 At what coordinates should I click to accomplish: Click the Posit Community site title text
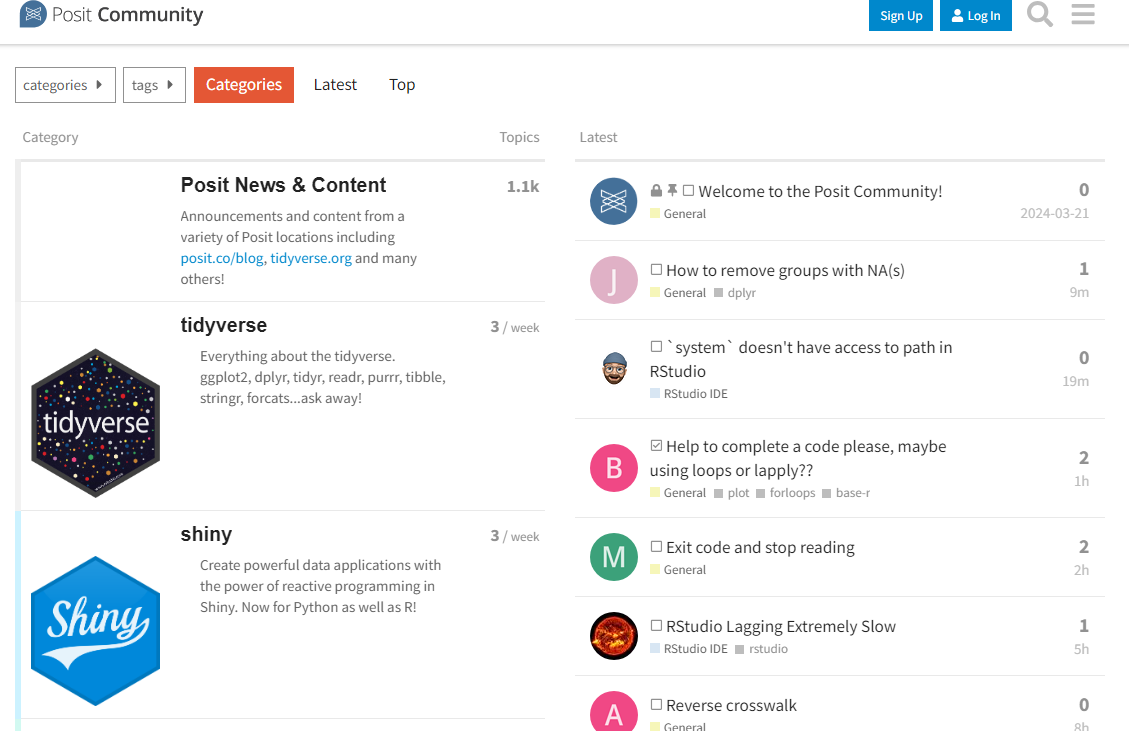[127, 15]
